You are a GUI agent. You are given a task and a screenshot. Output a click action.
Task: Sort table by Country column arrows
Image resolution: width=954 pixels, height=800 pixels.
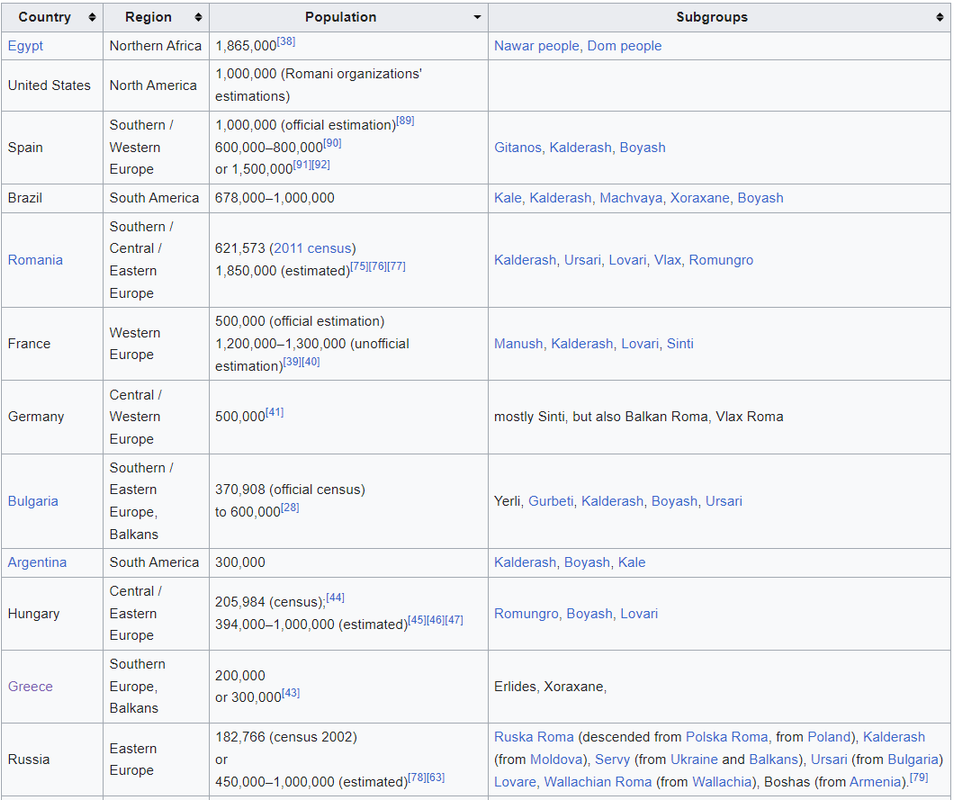click(x=92, y=17)
